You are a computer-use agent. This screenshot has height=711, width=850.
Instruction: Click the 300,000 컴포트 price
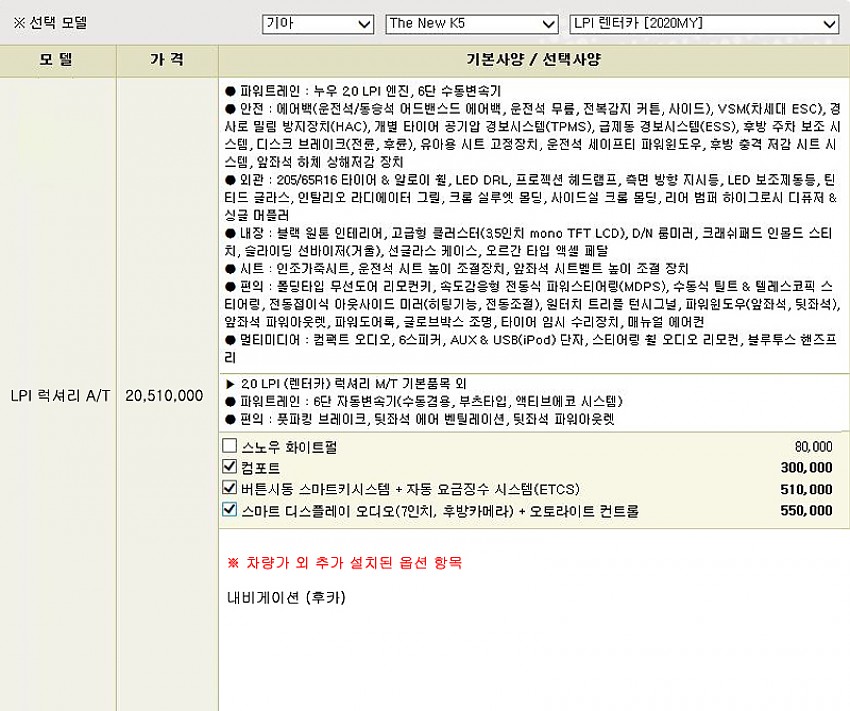806,468
